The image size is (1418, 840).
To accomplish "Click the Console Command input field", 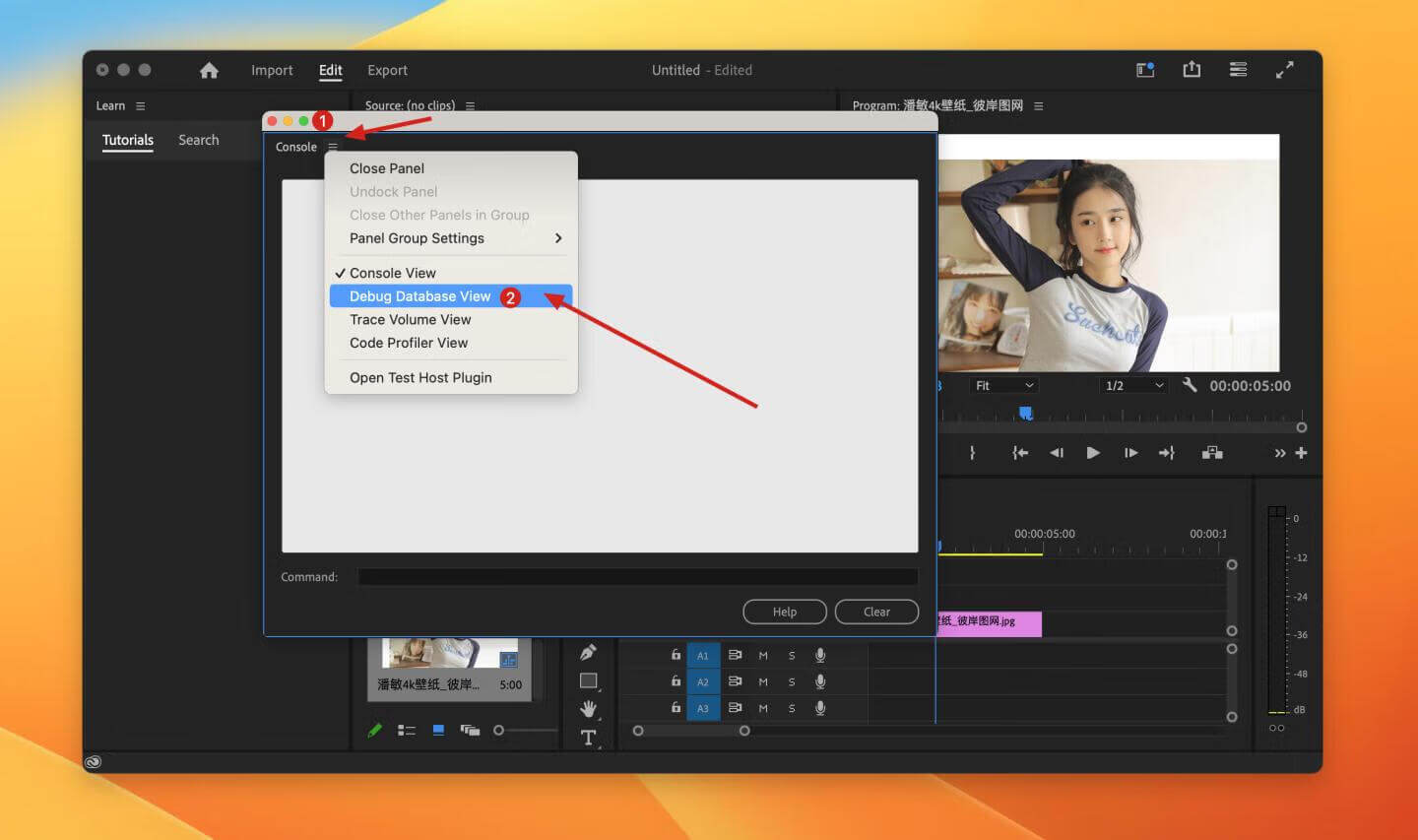I will click(637, 577).
